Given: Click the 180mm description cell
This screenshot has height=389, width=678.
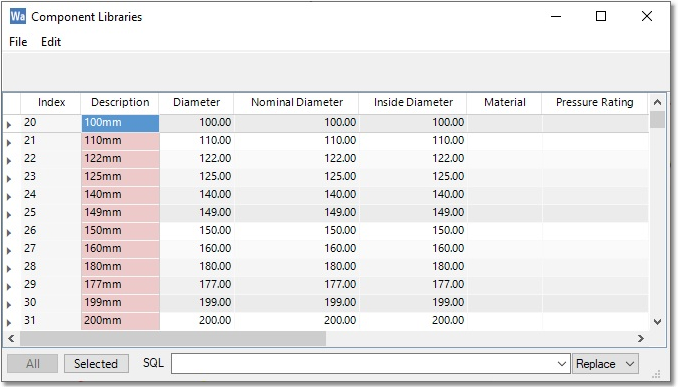Looking at the screenshot, I should [x=120, y=267].
